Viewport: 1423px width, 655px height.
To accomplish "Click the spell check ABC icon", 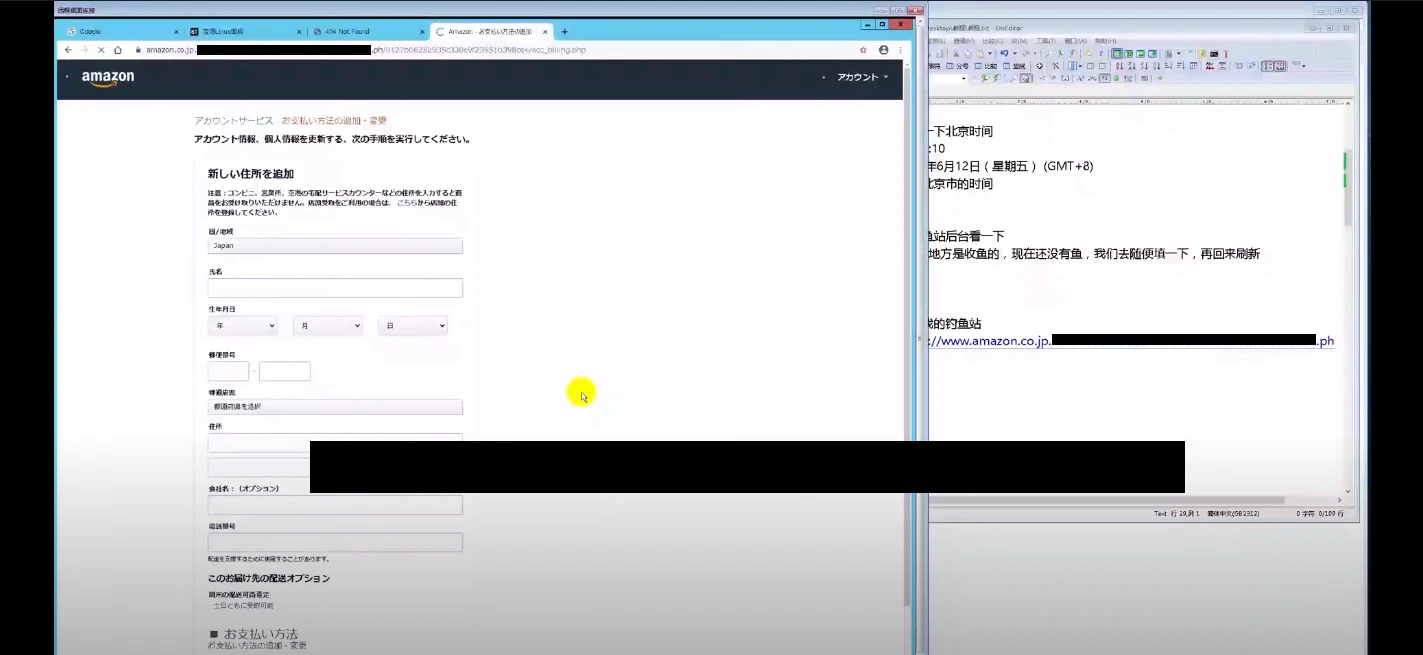I will pyautogui.click(x=1210, y=66).
